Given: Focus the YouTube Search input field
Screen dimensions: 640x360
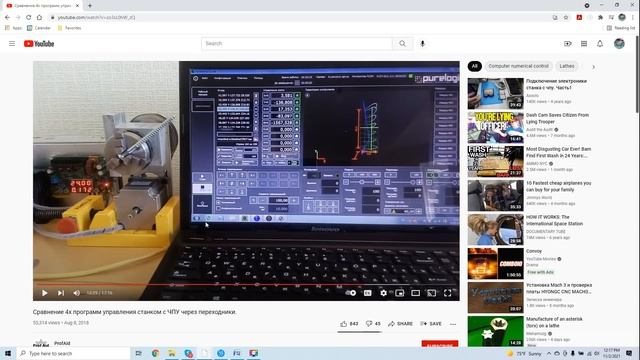Looking at the screenshot, I should click(x=297, y=44).
